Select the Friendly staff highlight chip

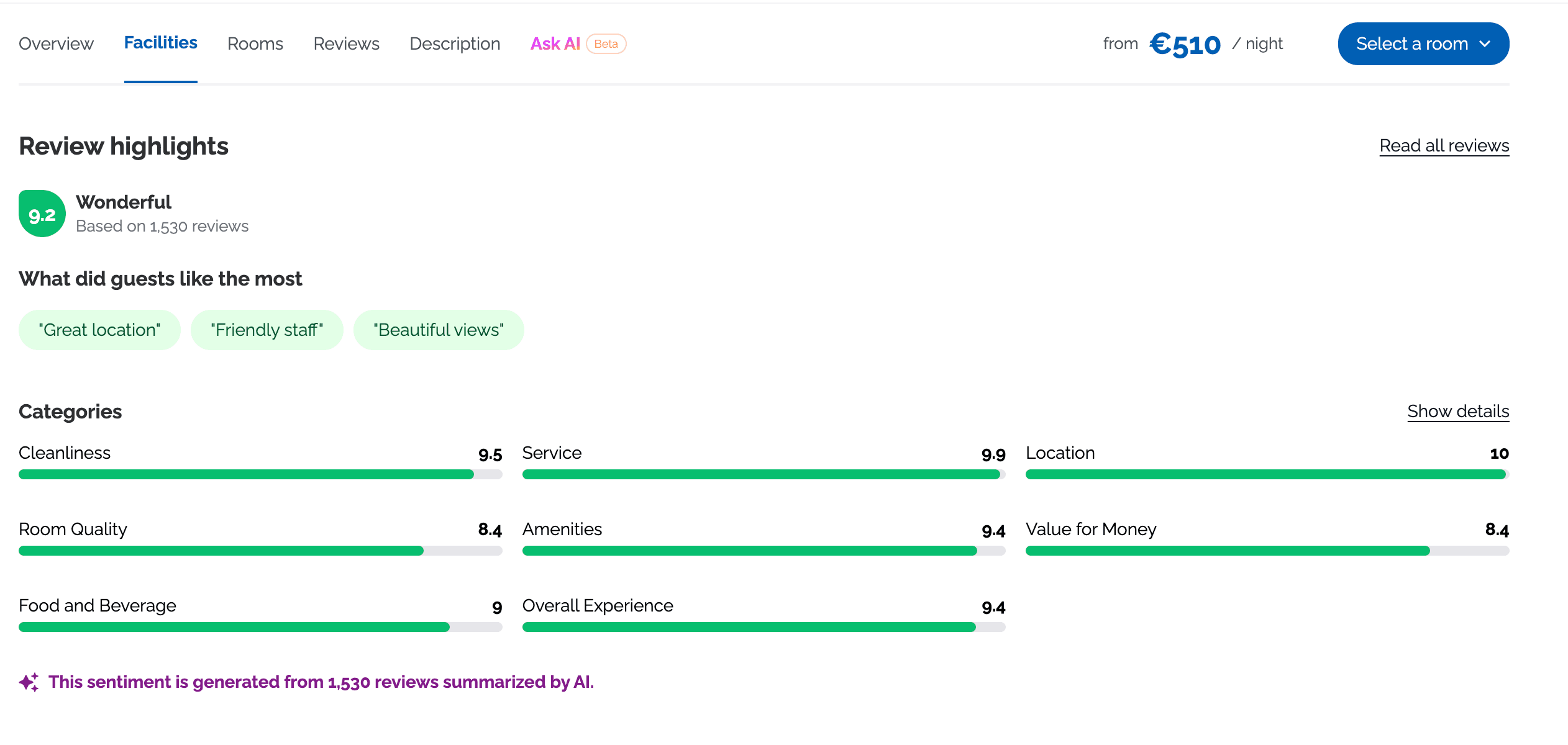(x=267, y=330)
